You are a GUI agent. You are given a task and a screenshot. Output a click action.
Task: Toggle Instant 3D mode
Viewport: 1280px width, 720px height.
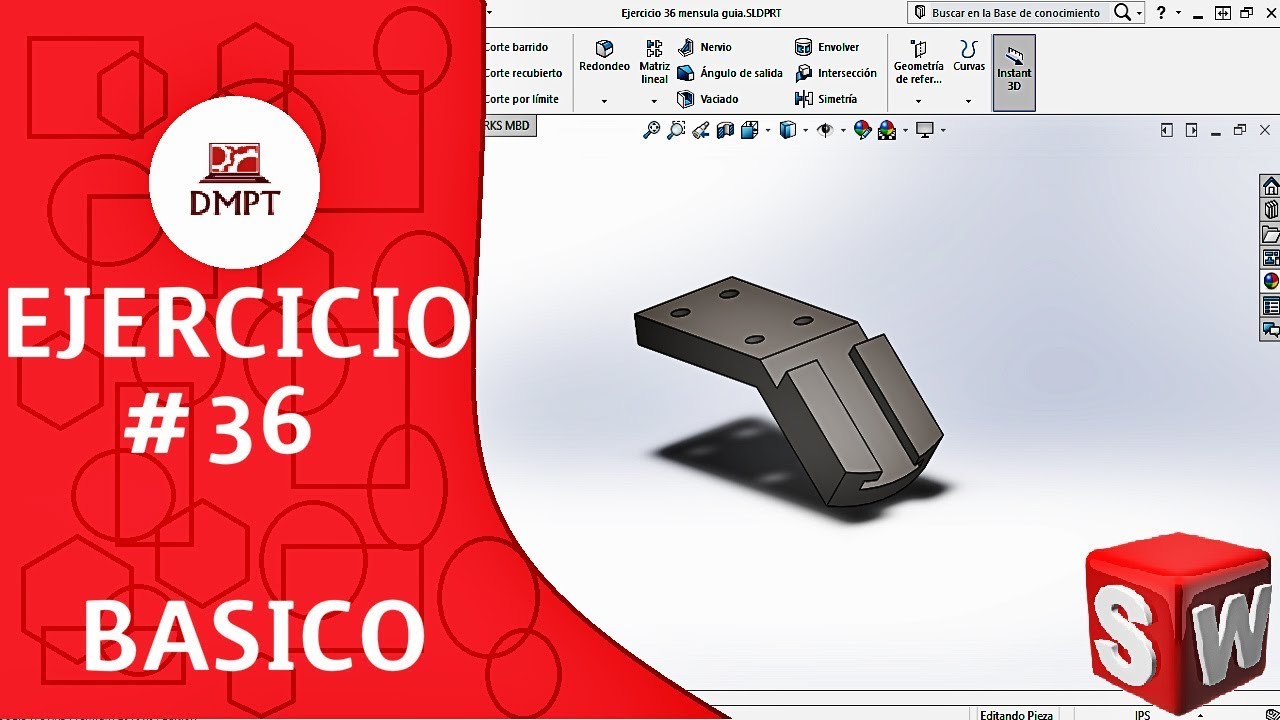click(x=1014, y=72)
